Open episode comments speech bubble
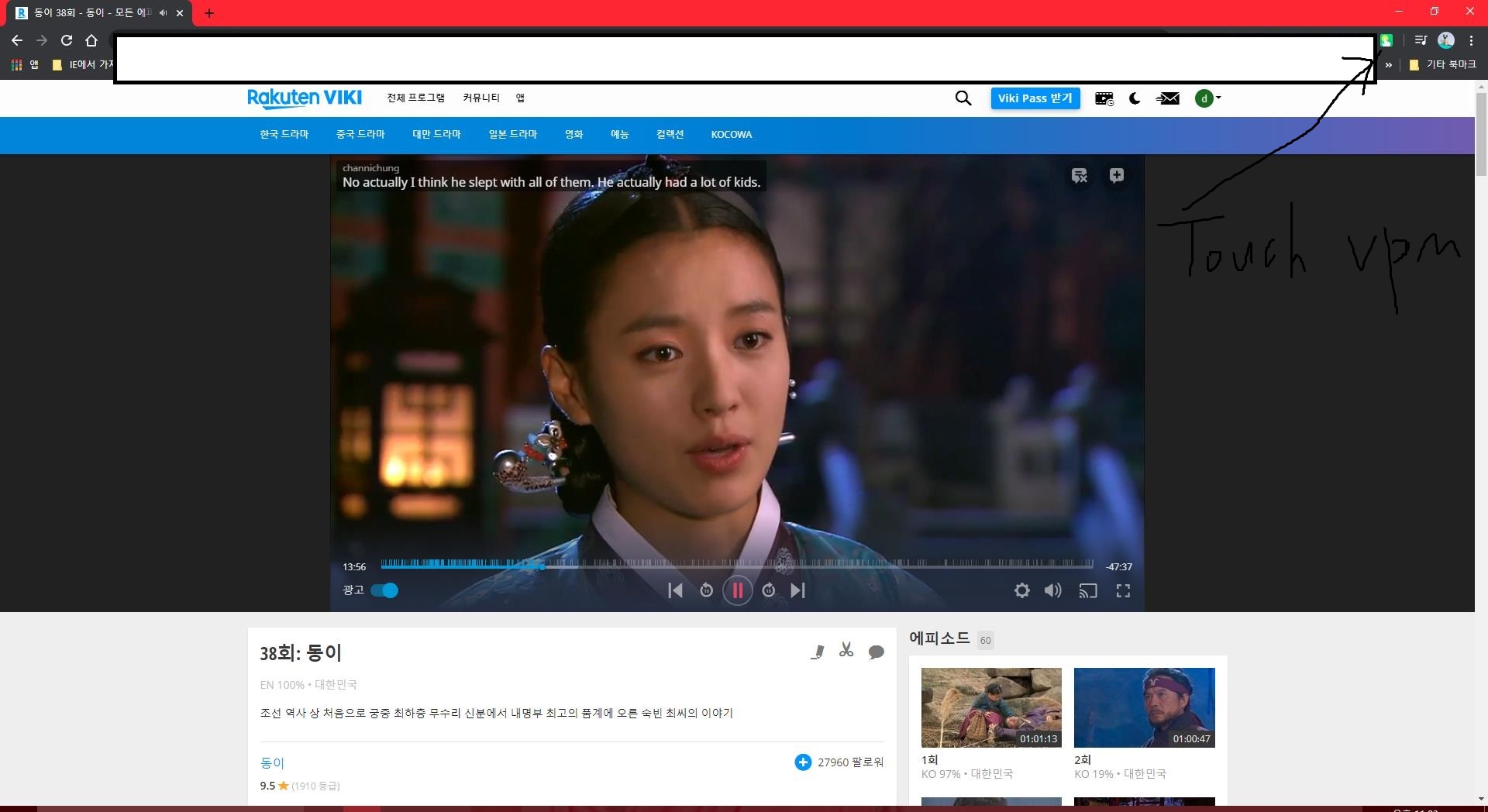Image resolution: width=1488 pixels, height=812 pixels. click(877, 652)
